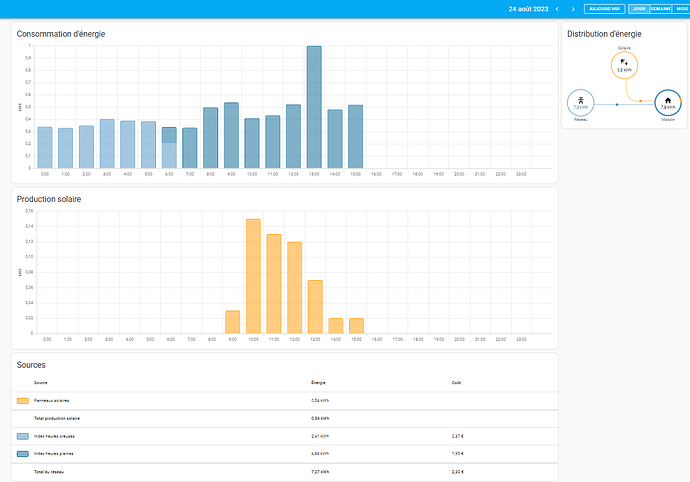Click the Solaire panel icon in distribution
The image size is (690, 482).
[624, 64]
